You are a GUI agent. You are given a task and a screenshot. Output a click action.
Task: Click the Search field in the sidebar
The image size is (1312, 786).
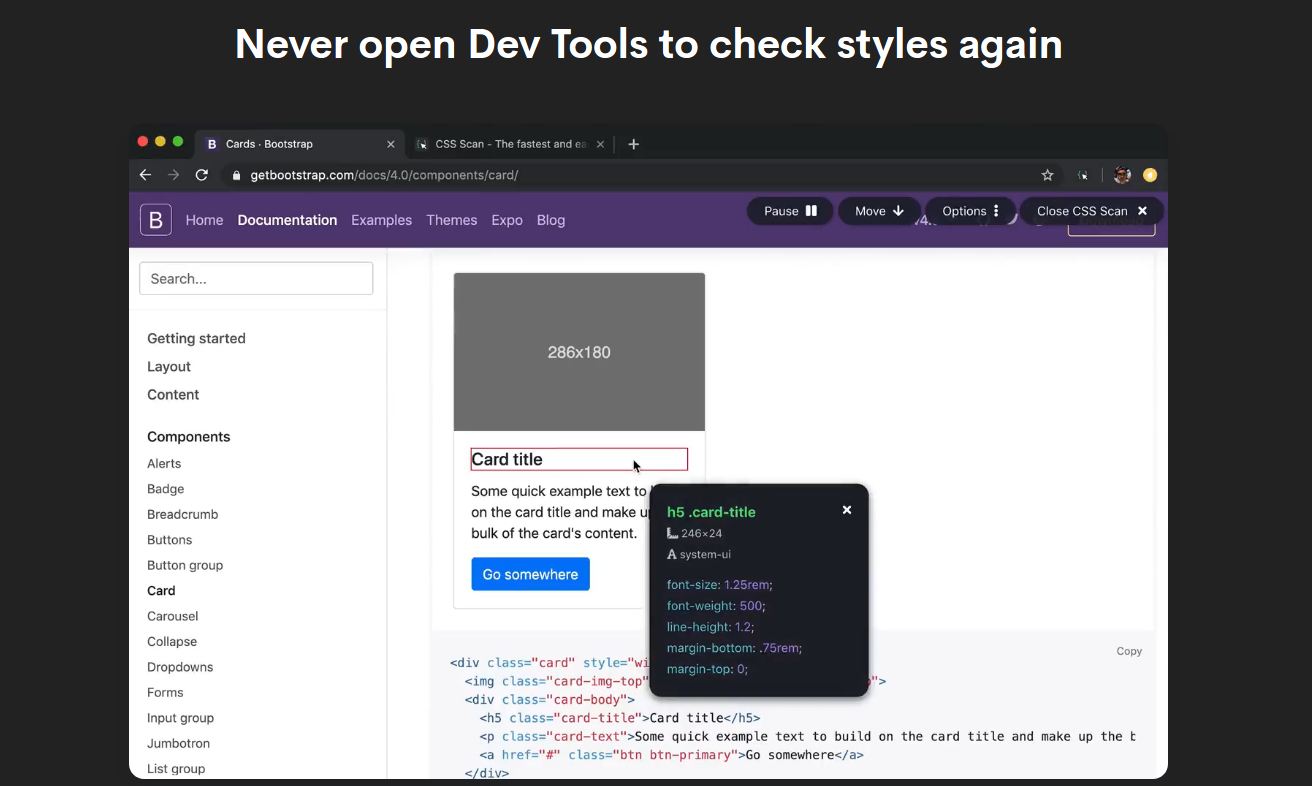(x=256, y=278)
